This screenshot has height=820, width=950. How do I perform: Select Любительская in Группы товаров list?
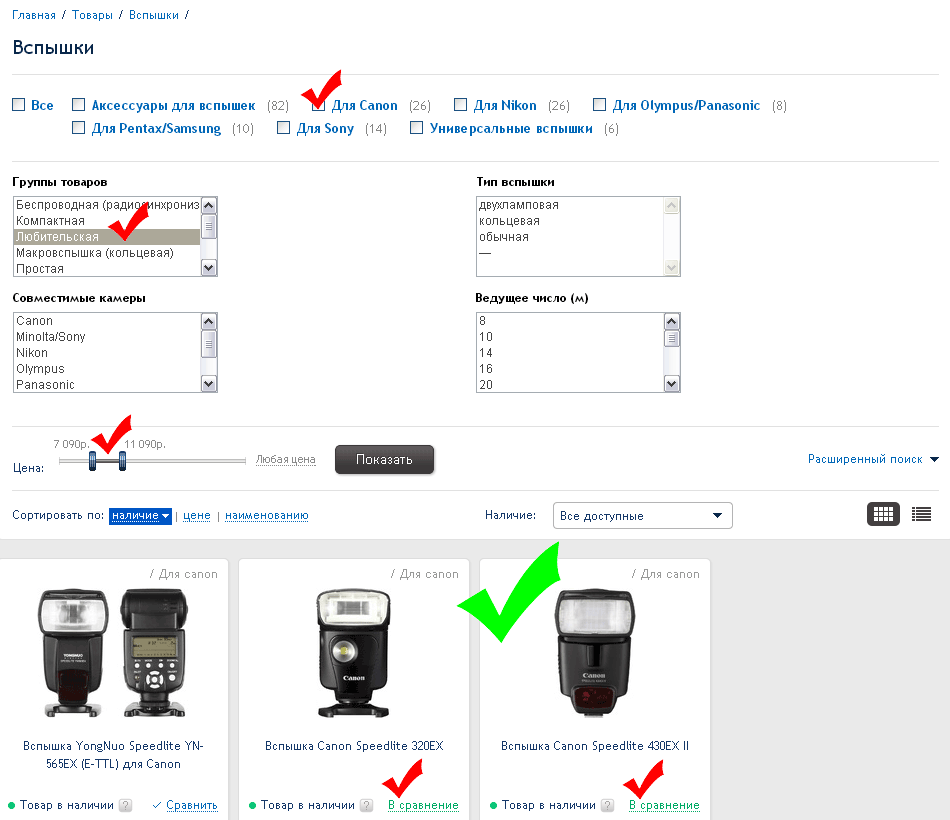tap(107, 236)
